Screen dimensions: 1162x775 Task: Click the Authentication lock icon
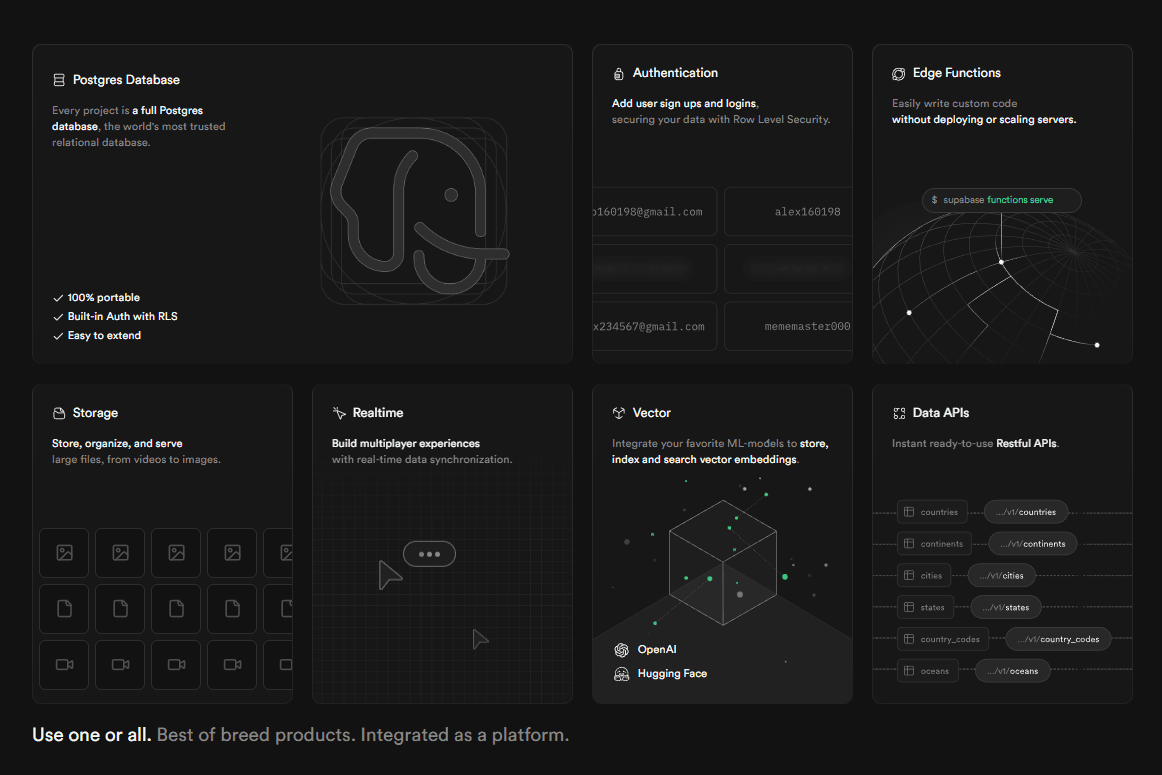click(x=619, y=74)
